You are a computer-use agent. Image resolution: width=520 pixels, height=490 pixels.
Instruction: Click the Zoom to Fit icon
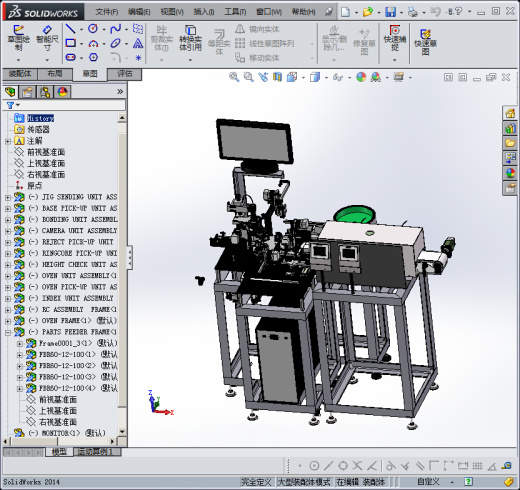(x=234, y=77)
